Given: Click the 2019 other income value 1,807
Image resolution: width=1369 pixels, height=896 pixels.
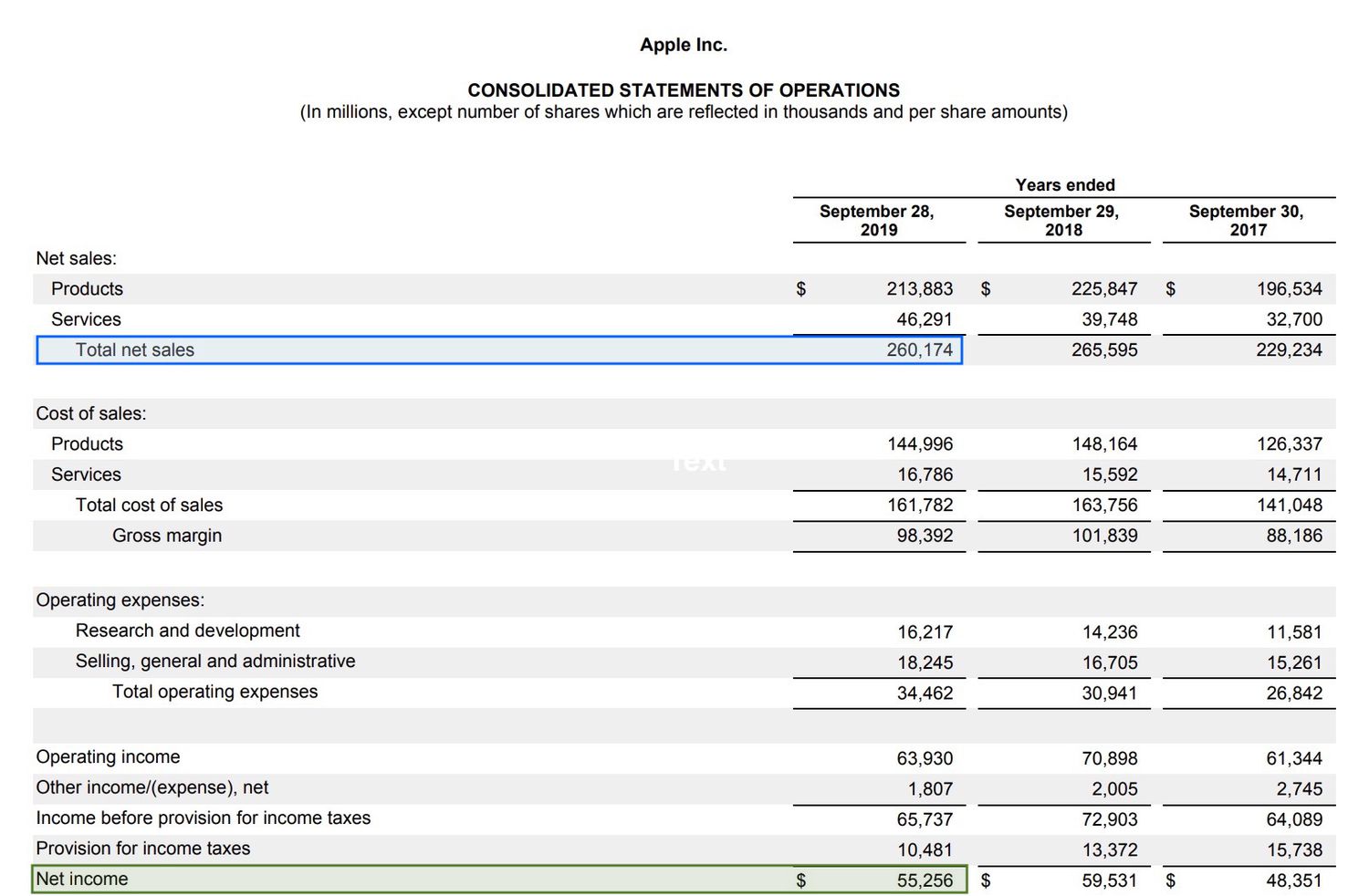Looking at the screenshot, I should [930, 789].
